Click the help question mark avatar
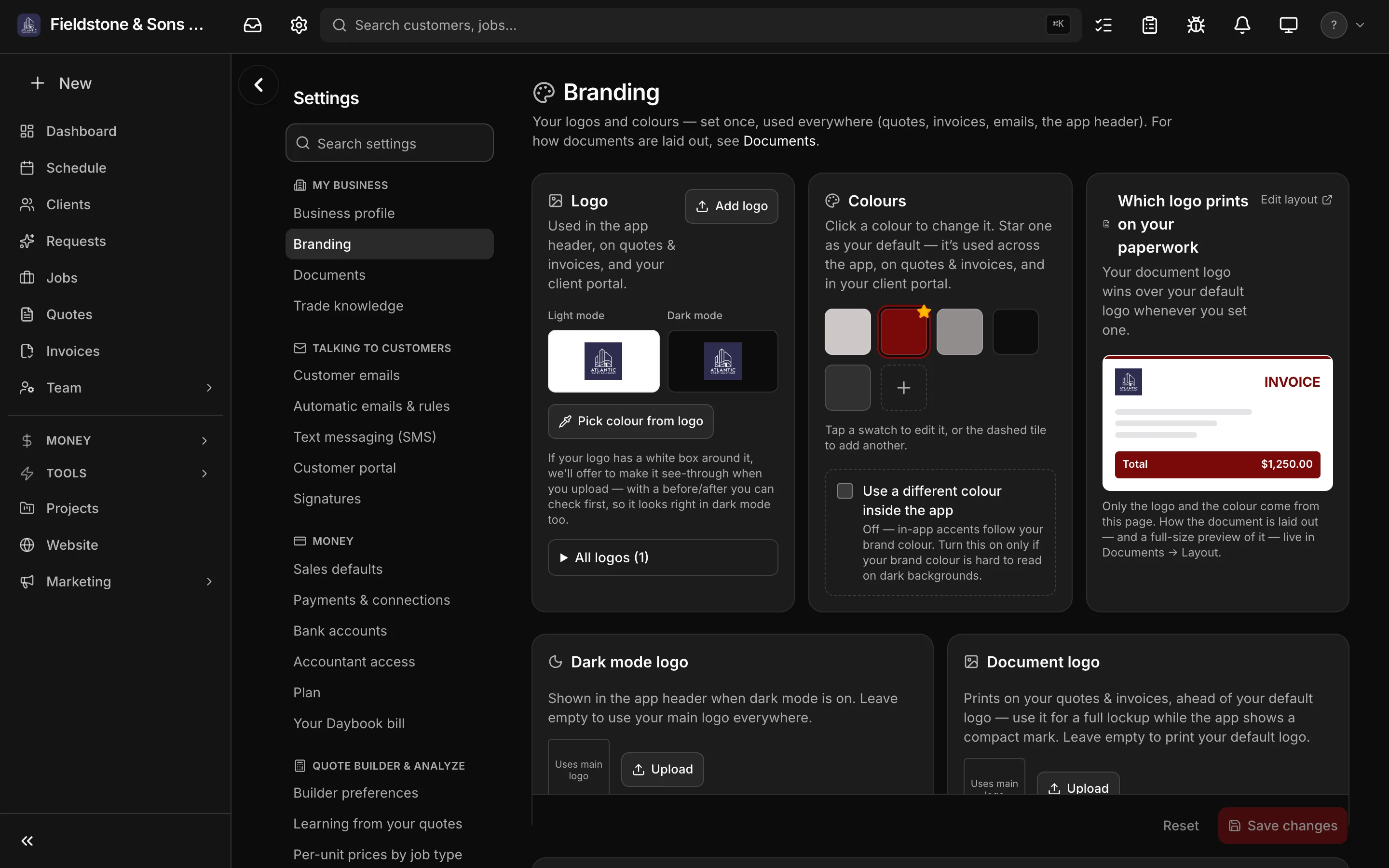This screenshot has height=868, width=1389. tap(1334, 25)
